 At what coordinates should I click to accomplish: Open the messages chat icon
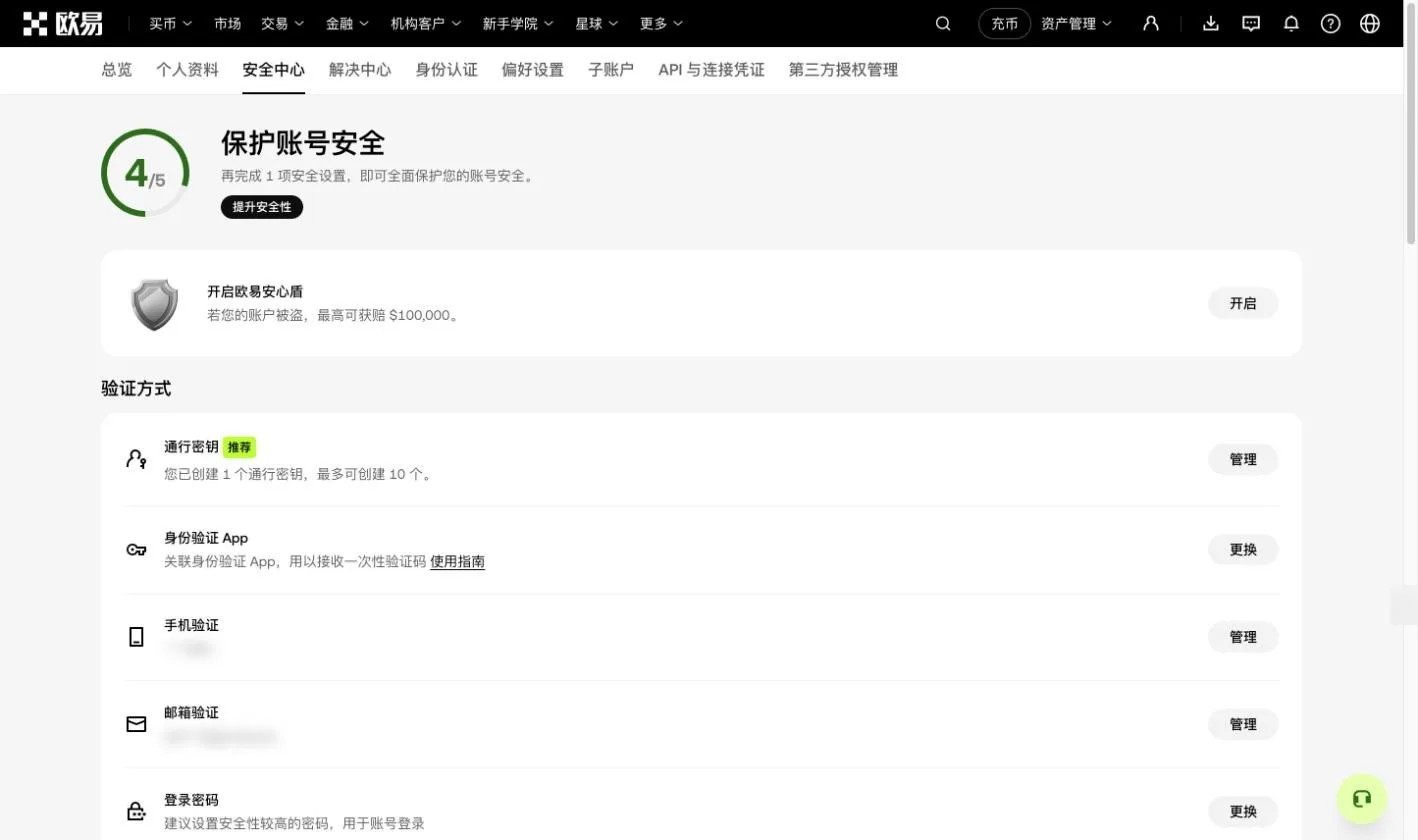click(1251, 23)
